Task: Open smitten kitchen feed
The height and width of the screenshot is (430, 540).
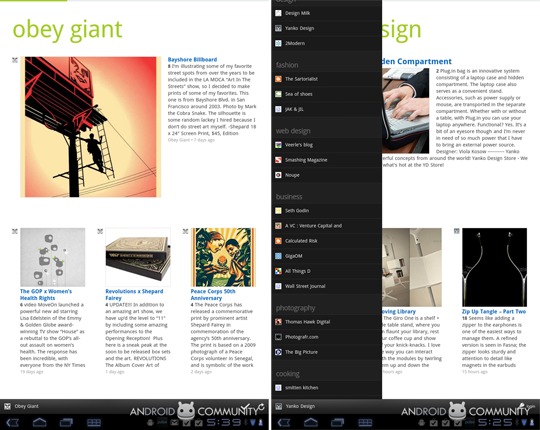Action: 326,388
